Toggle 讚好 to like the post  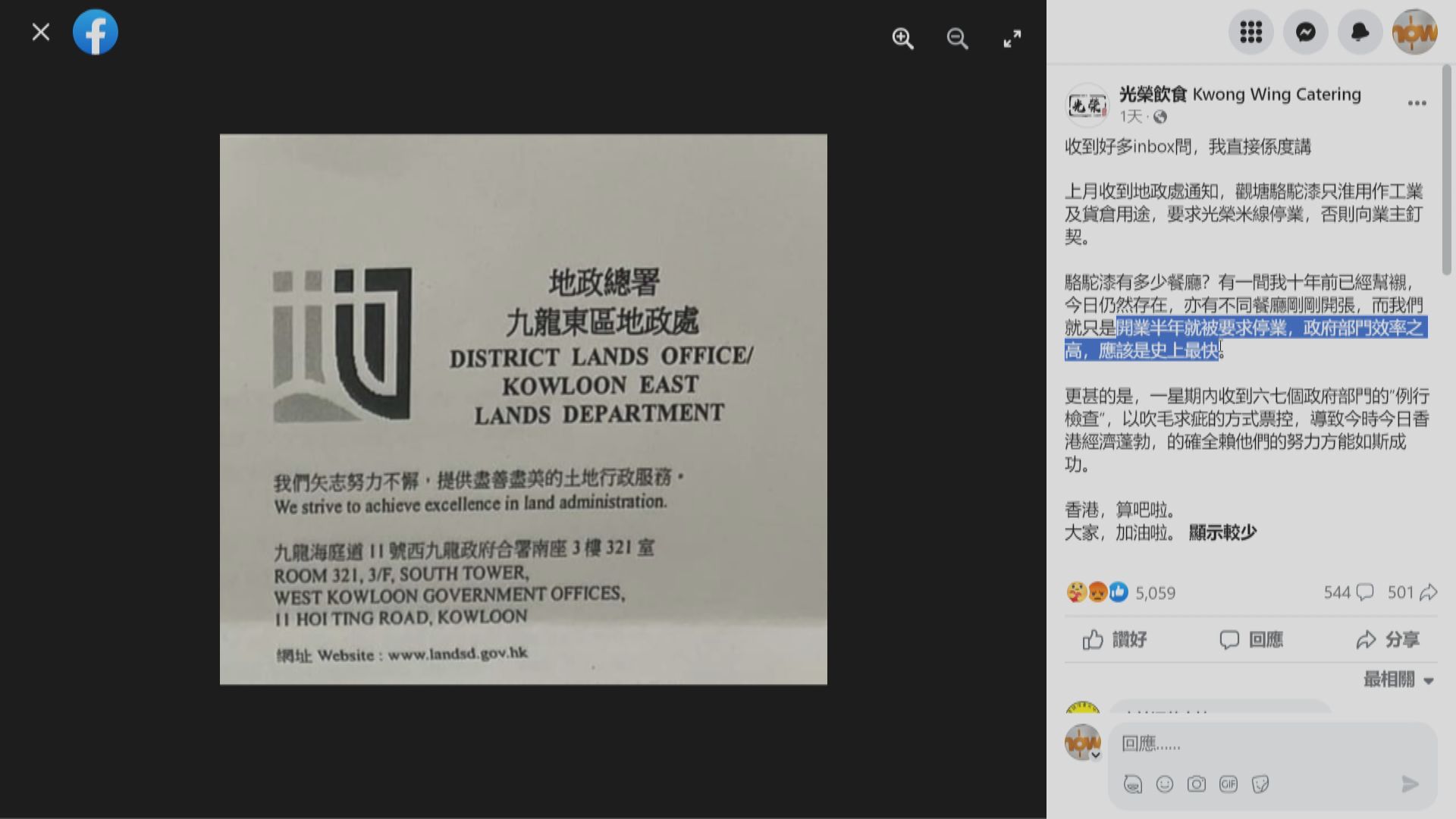click(x=1114, y=639)
